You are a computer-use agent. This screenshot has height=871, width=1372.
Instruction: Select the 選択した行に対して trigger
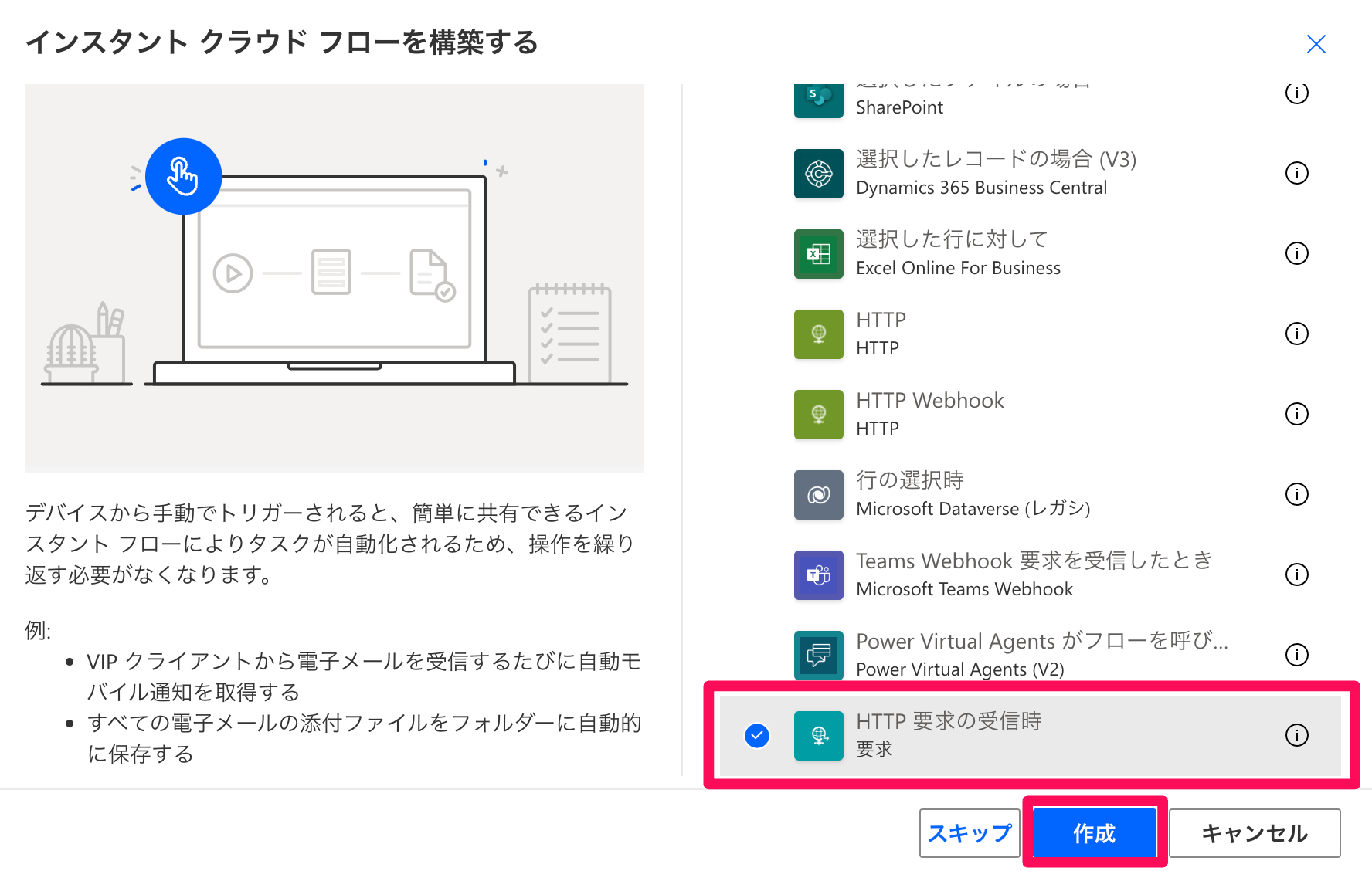(x=1031, y=254)
